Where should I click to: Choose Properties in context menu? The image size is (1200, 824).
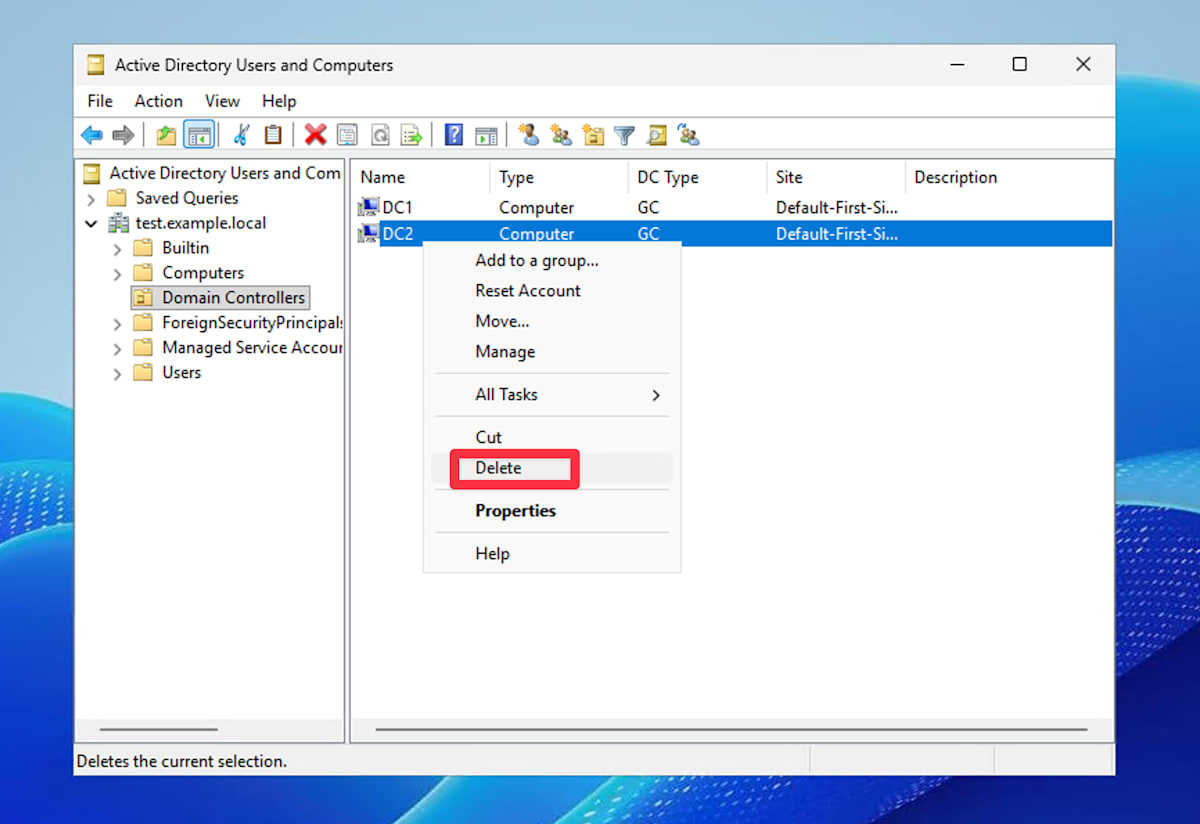point(552,511)
